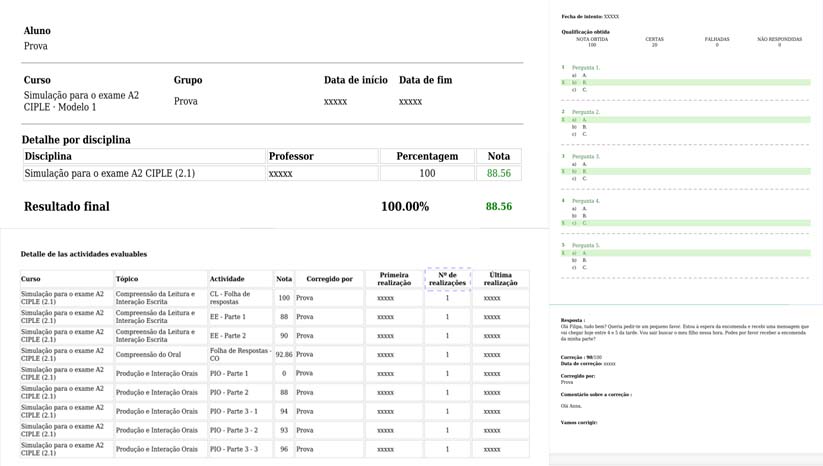Click the 'Pergunta 1.' question title

tap(586, 68)
